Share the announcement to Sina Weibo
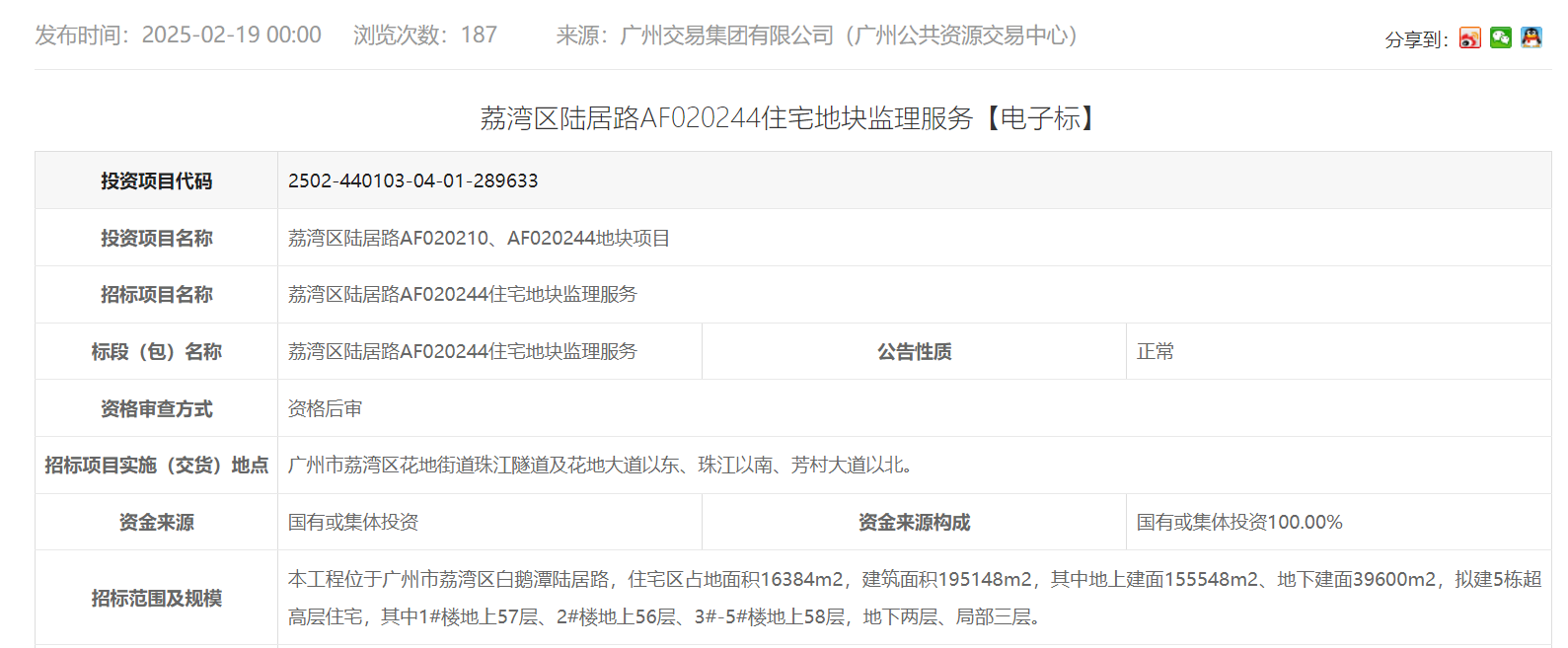Screen dimensions: 1568x648 pyautogui.click(x=1469, y=38)
